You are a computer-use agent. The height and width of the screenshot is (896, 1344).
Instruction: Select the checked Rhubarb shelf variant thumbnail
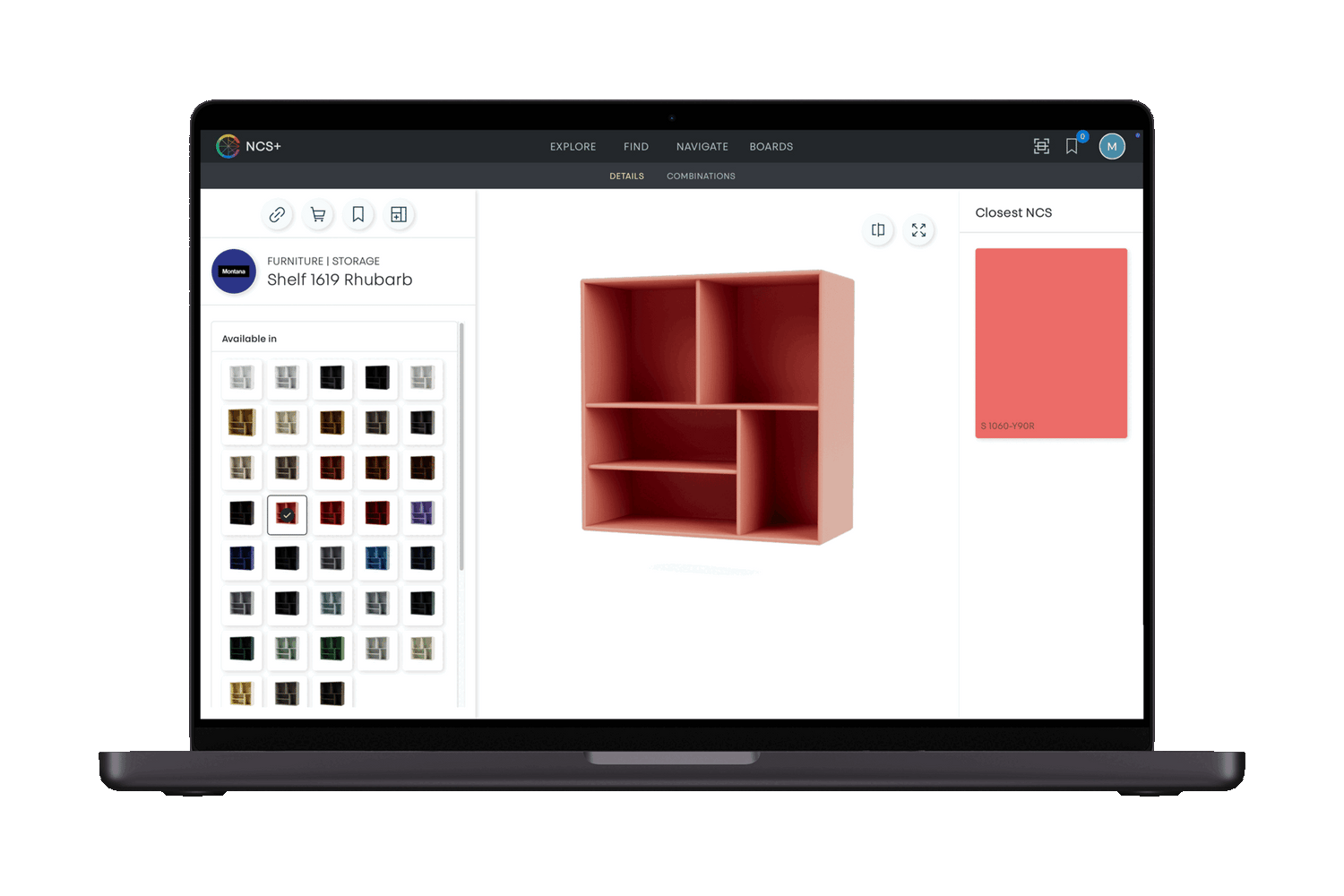[287, 514]
